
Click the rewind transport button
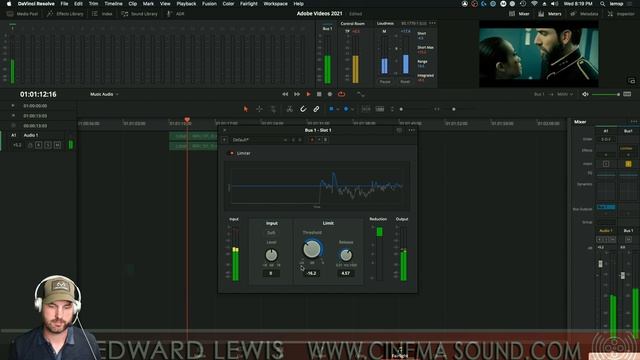[285, 94]
